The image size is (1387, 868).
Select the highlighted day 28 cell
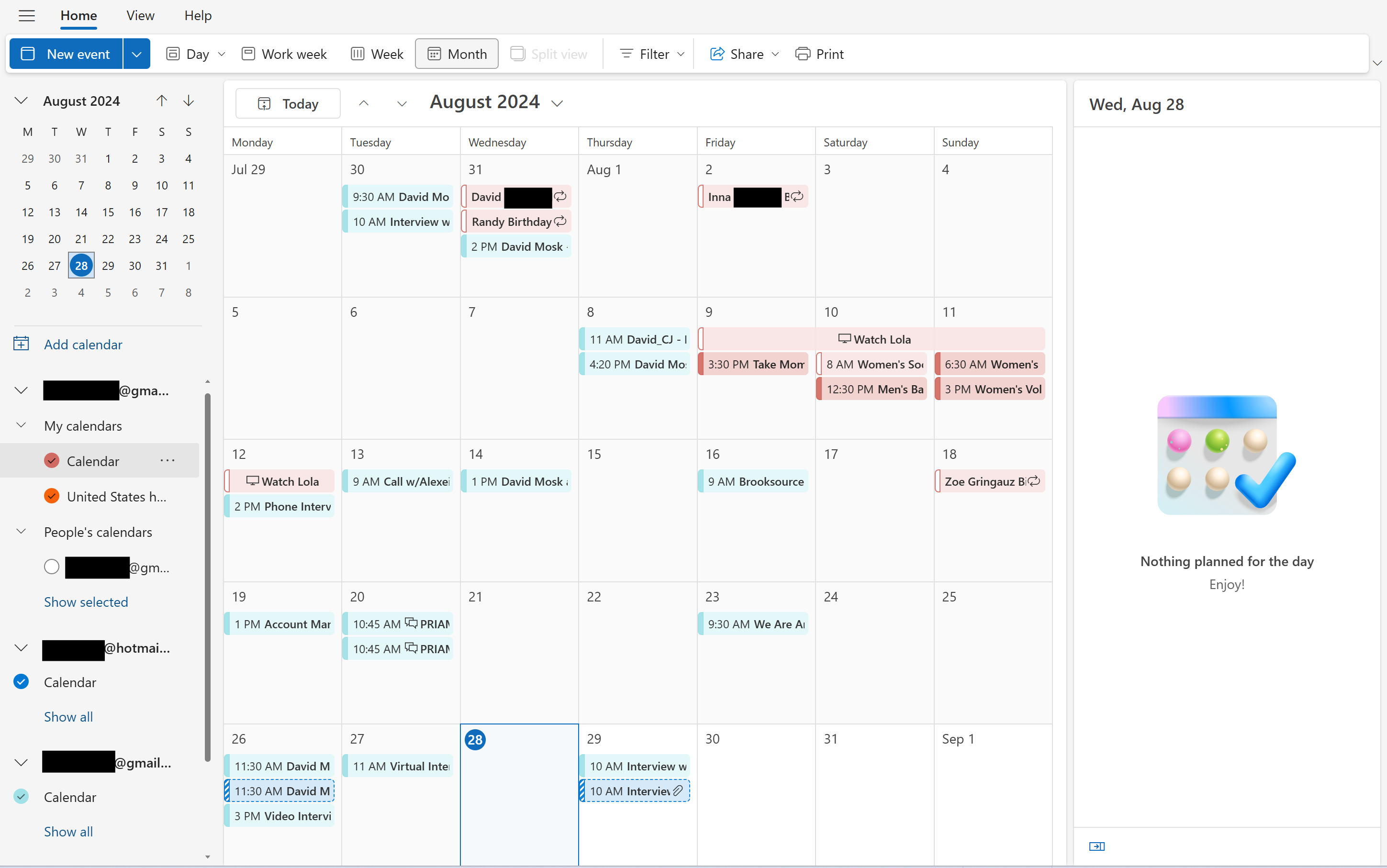[x=520, y=795]
